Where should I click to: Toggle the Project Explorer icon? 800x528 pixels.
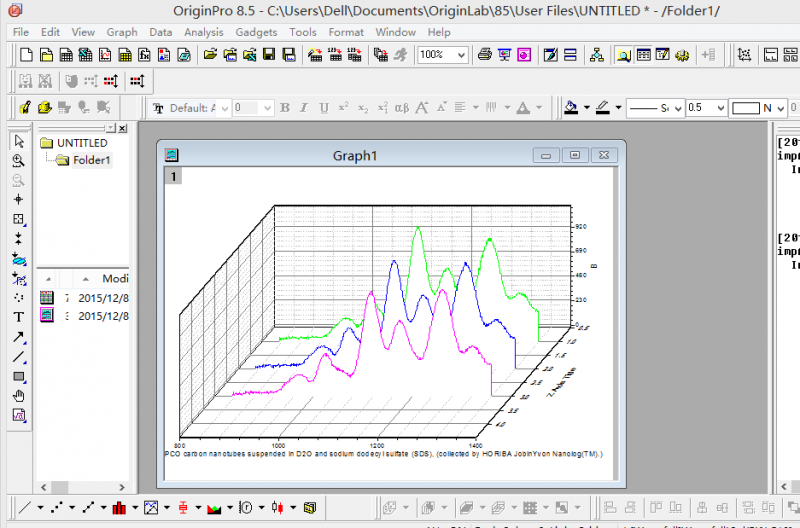tap(623, 55)
